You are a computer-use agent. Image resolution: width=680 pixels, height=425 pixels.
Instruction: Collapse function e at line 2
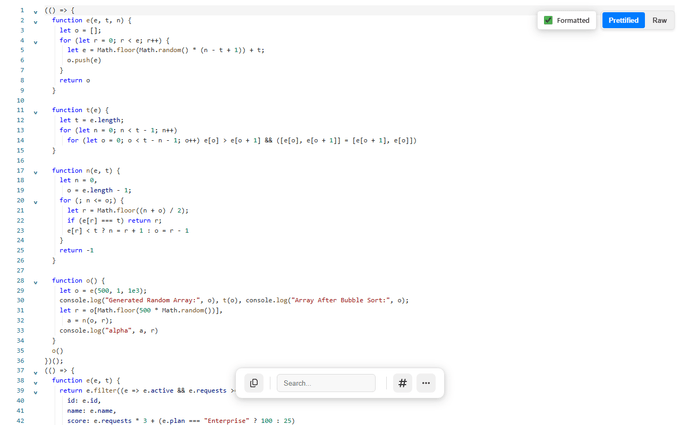point(36,22)
